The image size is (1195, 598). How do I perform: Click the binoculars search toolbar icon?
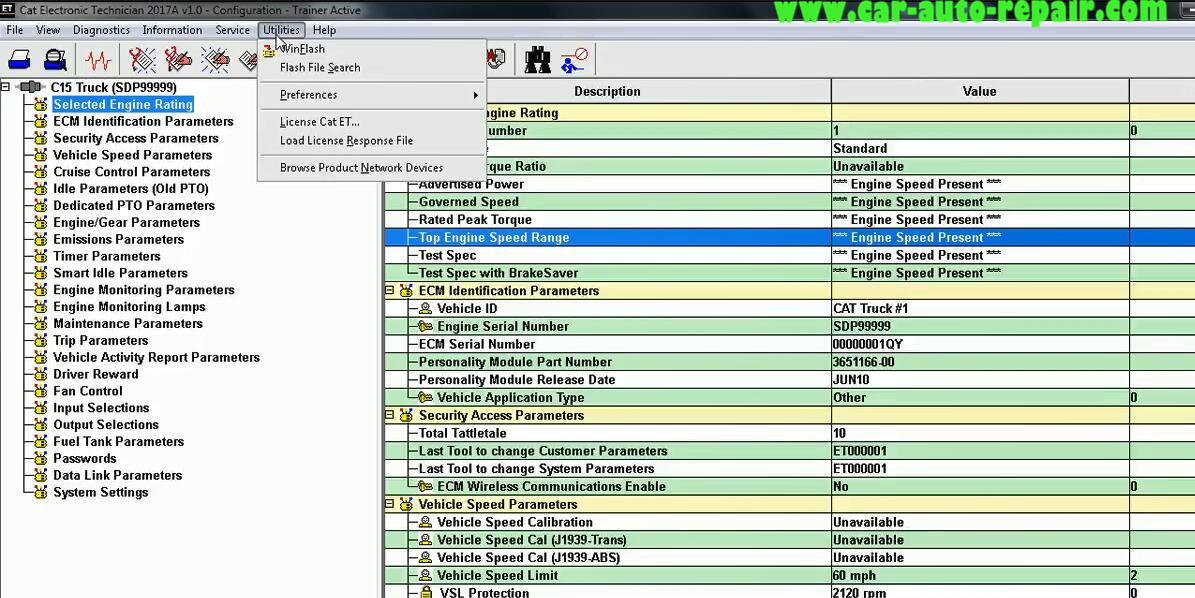point(538,59)
